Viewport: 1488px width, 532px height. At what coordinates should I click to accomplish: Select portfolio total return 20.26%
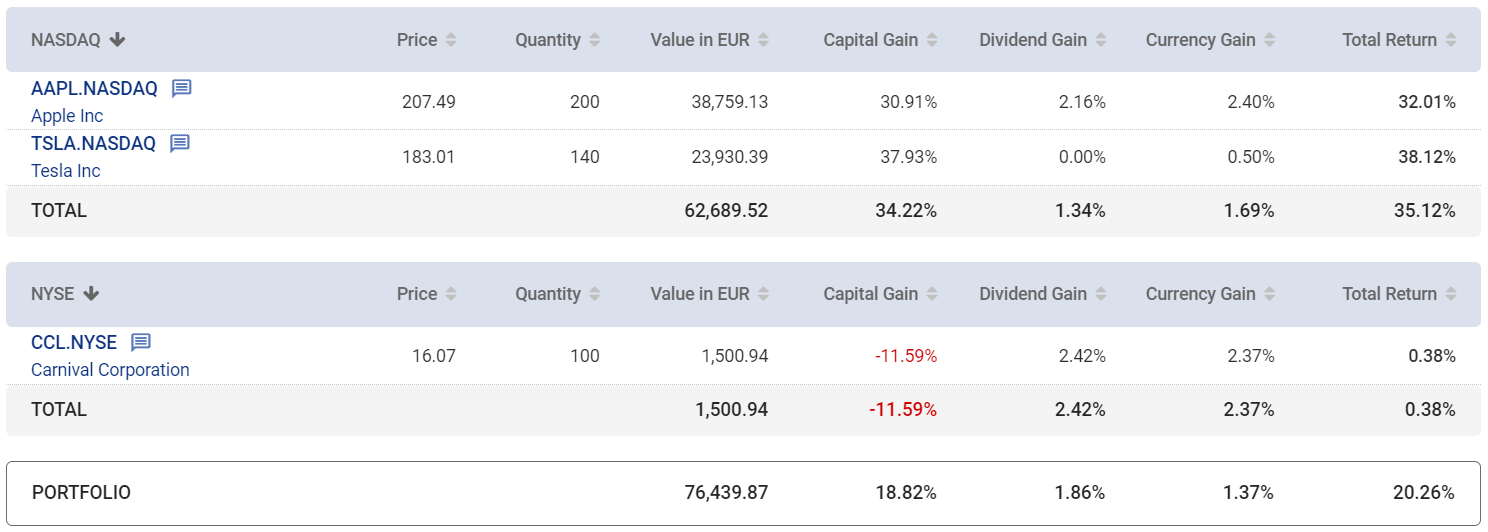(1425, 493)
